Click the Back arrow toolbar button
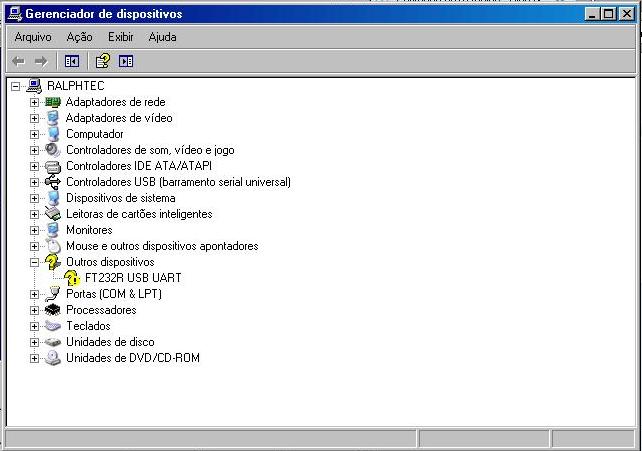The width and height of the screenshot is (642, 451). 18,61
